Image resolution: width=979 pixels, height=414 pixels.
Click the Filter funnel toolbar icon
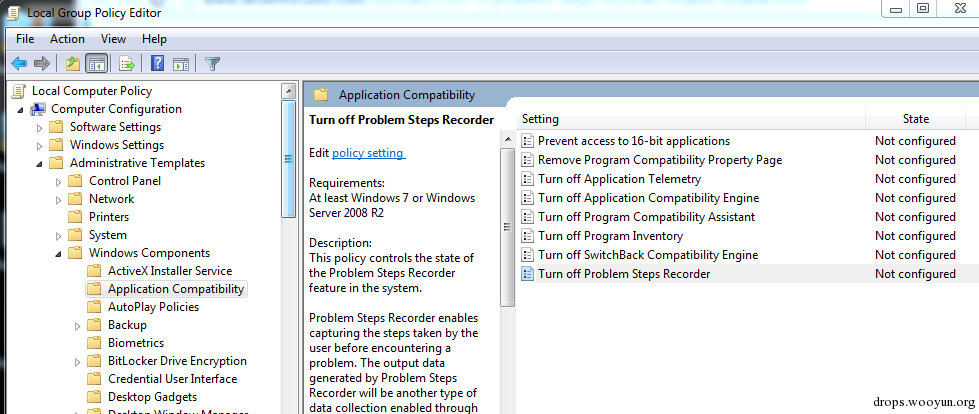[x=212, y=63]
